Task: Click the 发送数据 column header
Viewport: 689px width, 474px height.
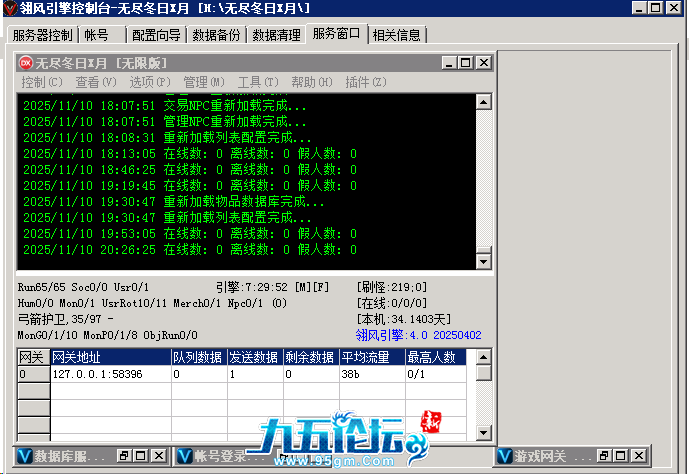Action: point(255,358)
